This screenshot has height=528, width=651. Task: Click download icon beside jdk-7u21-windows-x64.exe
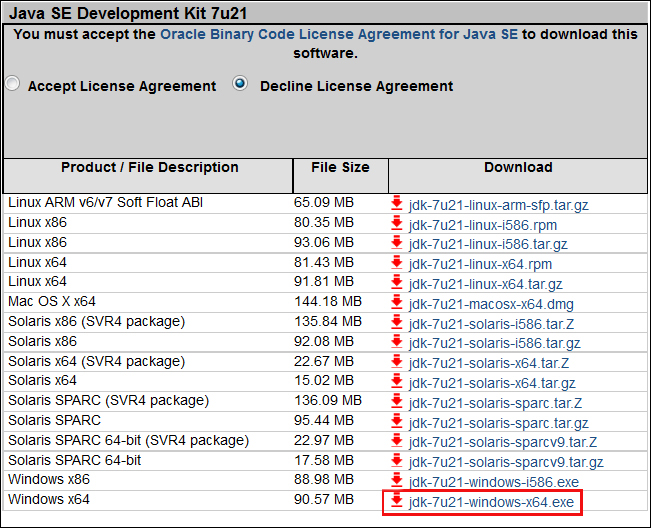(x=397, y=500)
